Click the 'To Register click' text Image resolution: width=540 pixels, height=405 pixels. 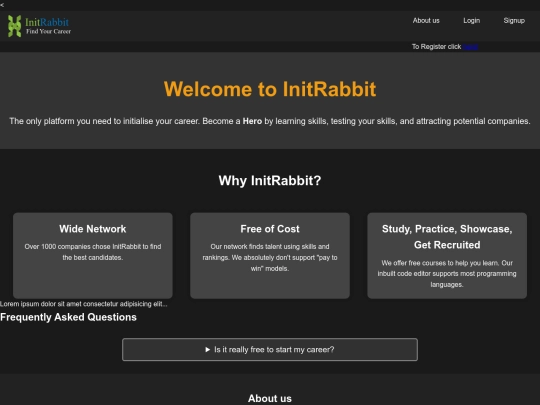tap(436, 47)
